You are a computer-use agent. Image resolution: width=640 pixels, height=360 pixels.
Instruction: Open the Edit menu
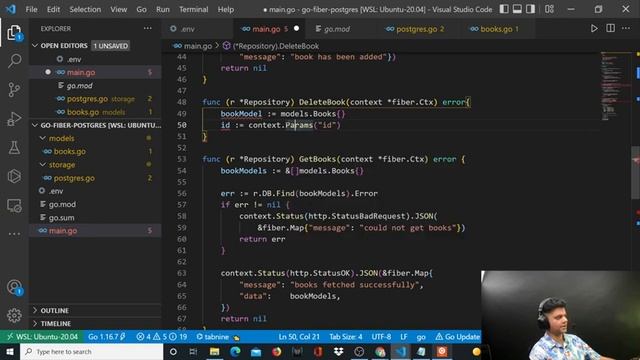click(53, 9)
